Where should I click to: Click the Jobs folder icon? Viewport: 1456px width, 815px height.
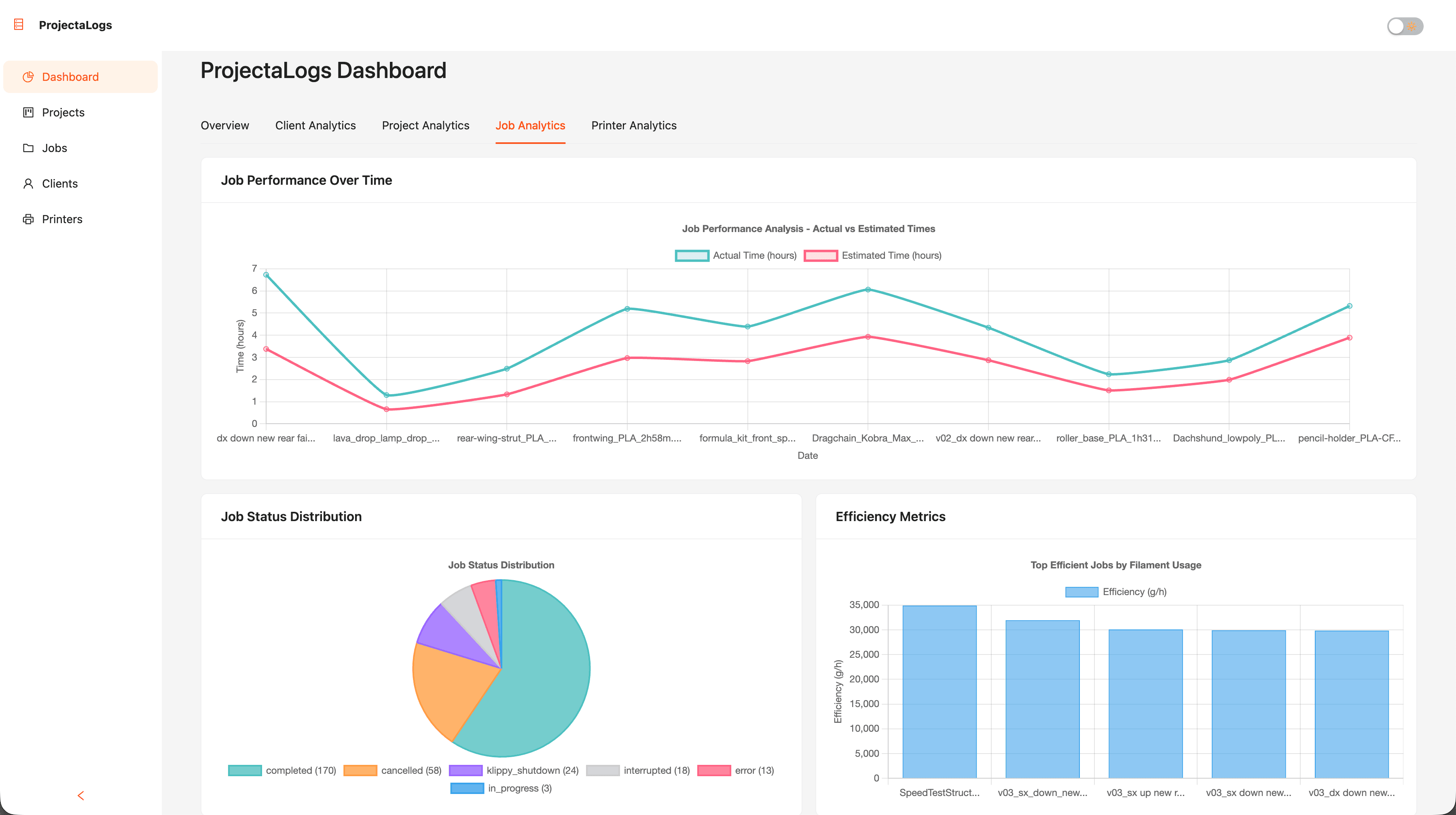click(28, 148)
